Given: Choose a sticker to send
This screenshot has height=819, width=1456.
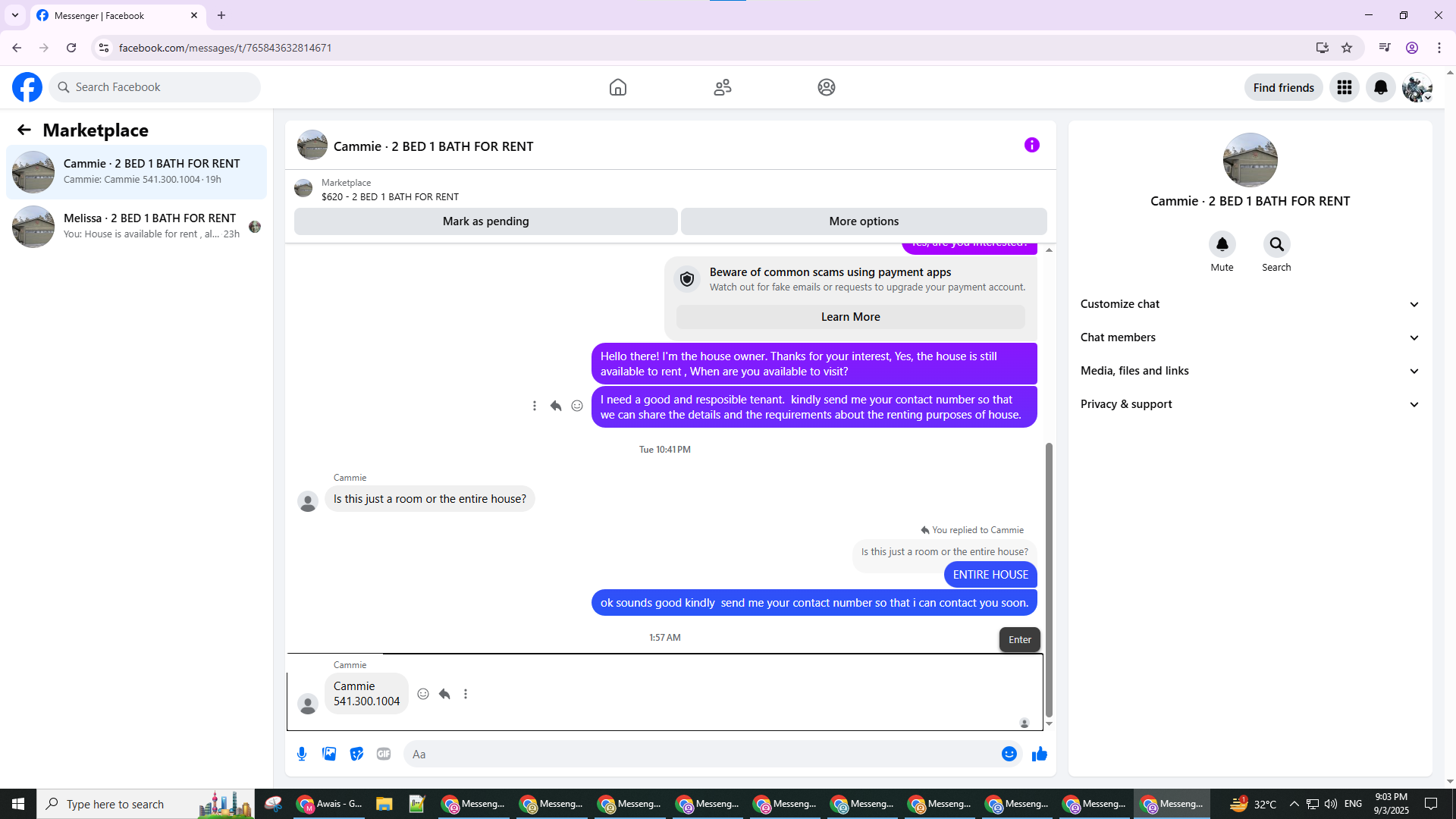Looking at the screenshot, I should 356,754.
